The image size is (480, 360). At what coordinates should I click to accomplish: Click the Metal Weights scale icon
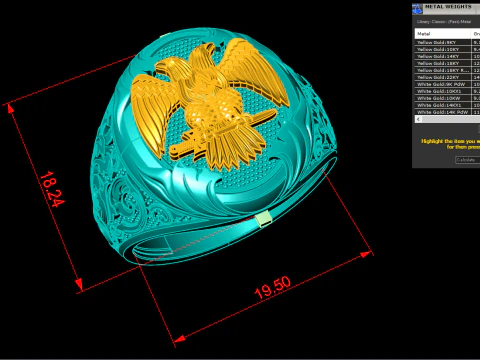pos(417,9)
